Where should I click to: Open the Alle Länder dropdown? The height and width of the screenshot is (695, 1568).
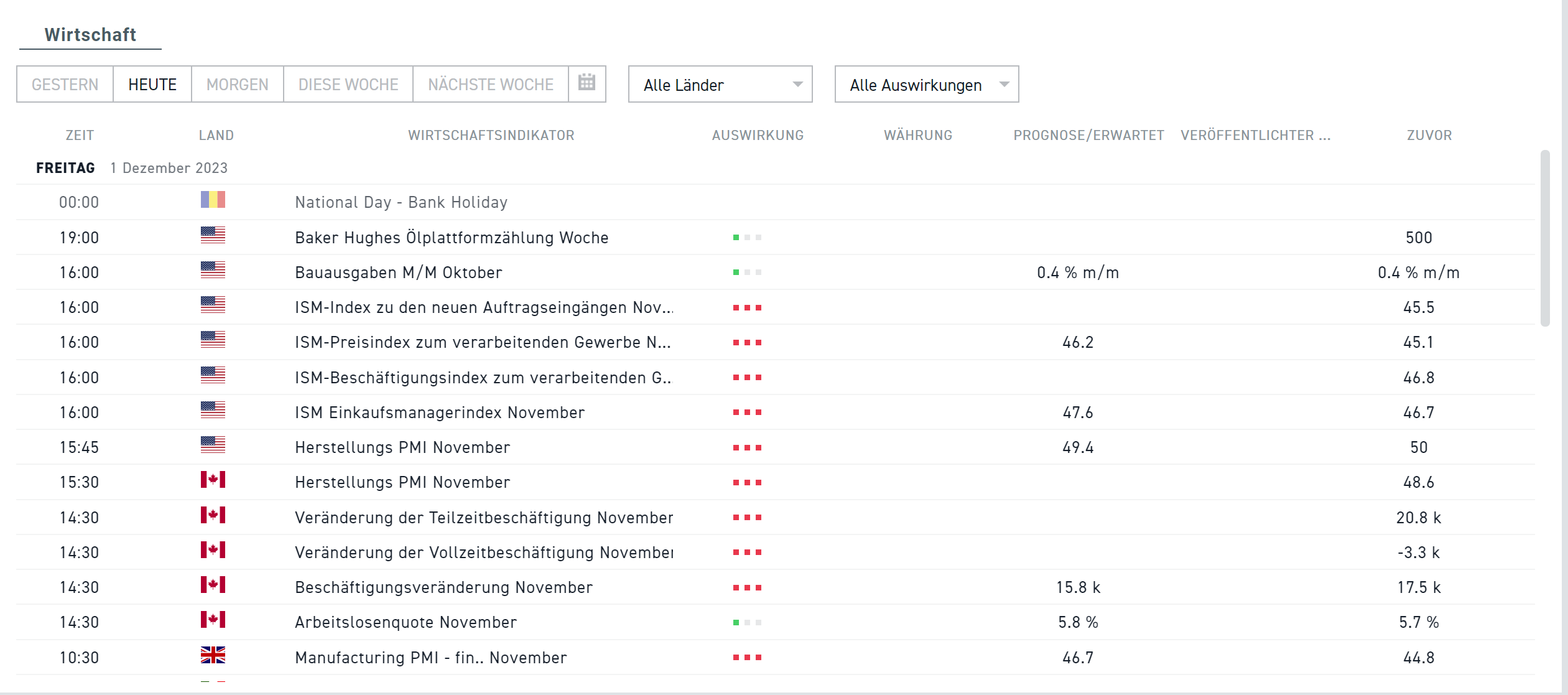720,84
